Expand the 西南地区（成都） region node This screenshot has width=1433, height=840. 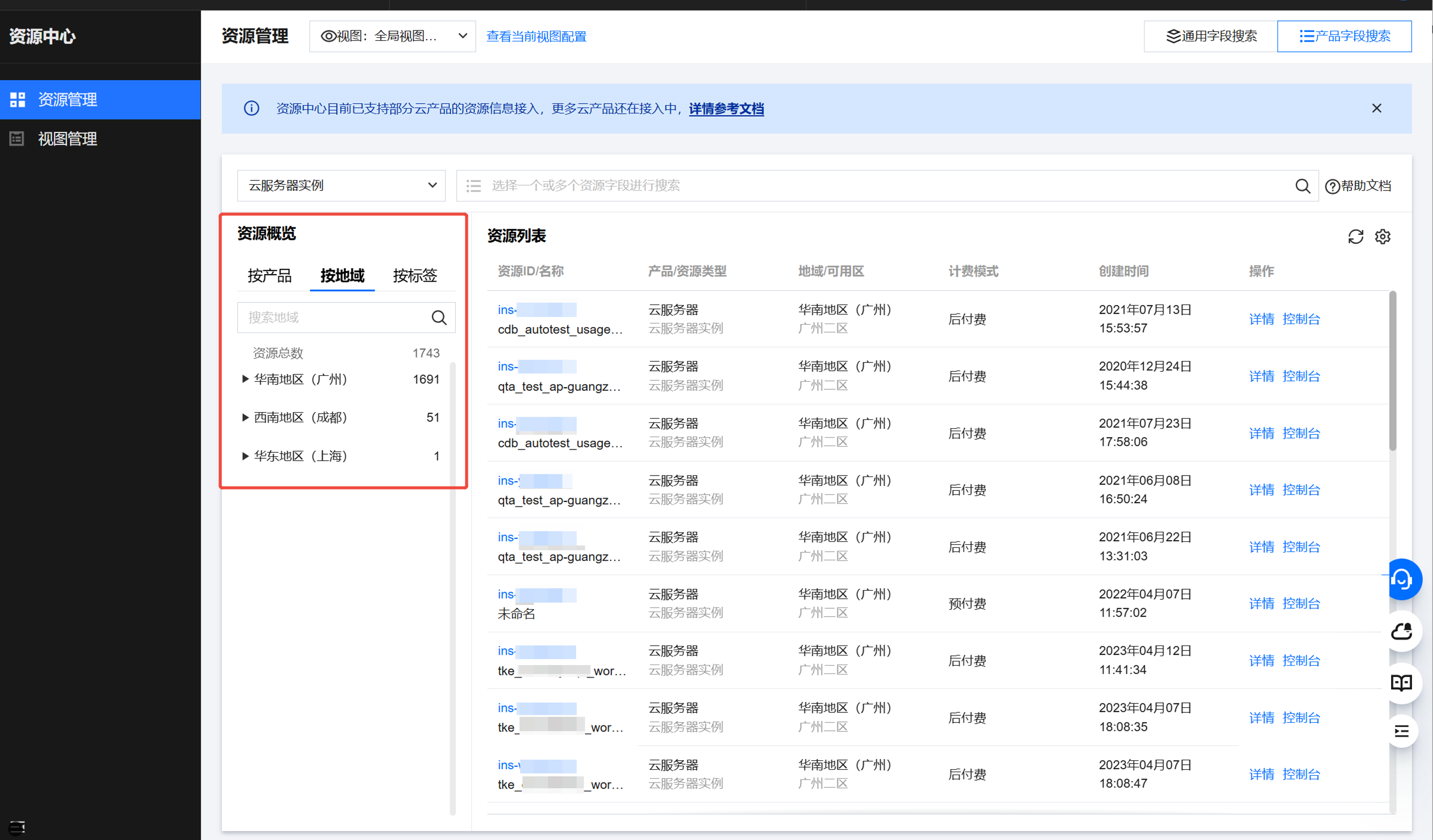(x=245, y=418)
